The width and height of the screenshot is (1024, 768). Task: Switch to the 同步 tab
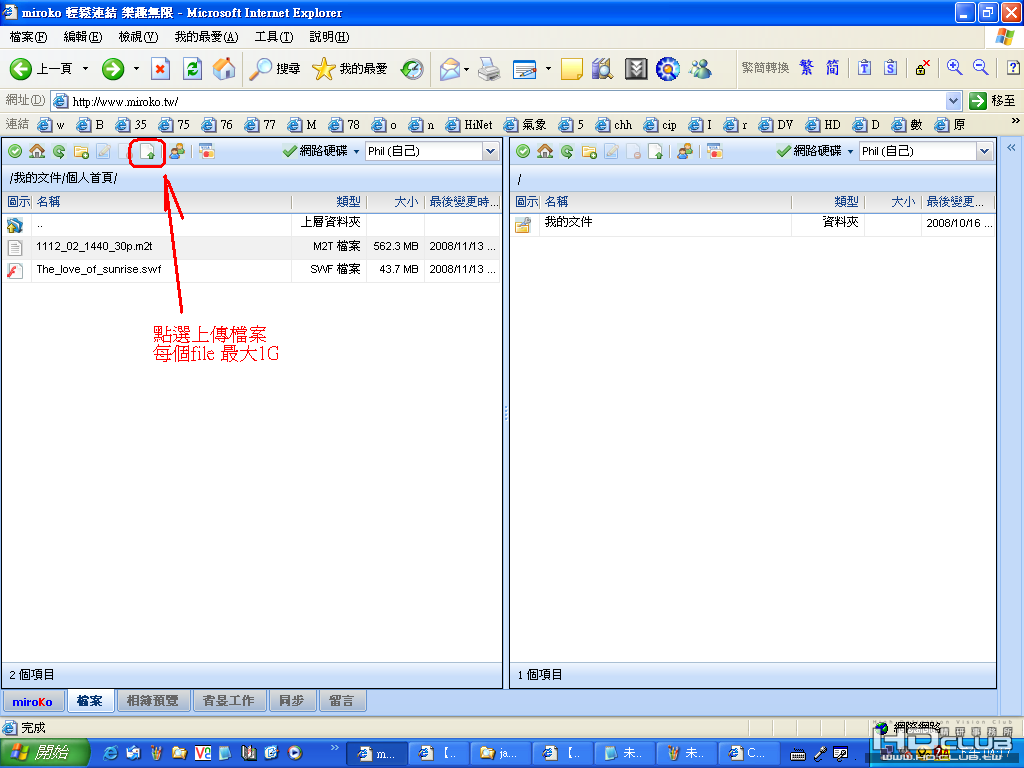click(x=291, y=701)
